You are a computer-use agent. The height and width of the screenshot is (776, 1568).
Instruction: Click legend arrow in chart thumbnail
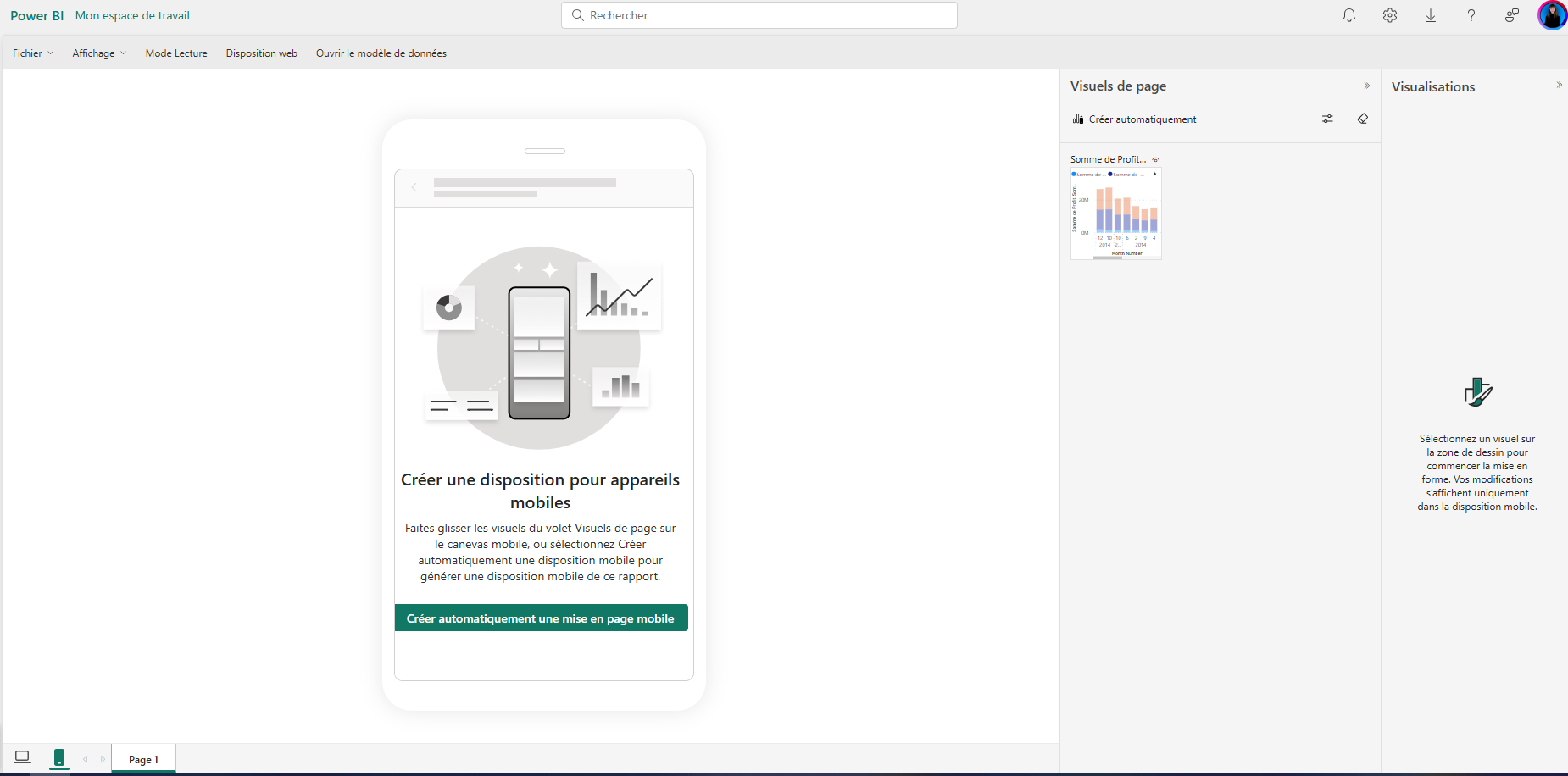1154,174
